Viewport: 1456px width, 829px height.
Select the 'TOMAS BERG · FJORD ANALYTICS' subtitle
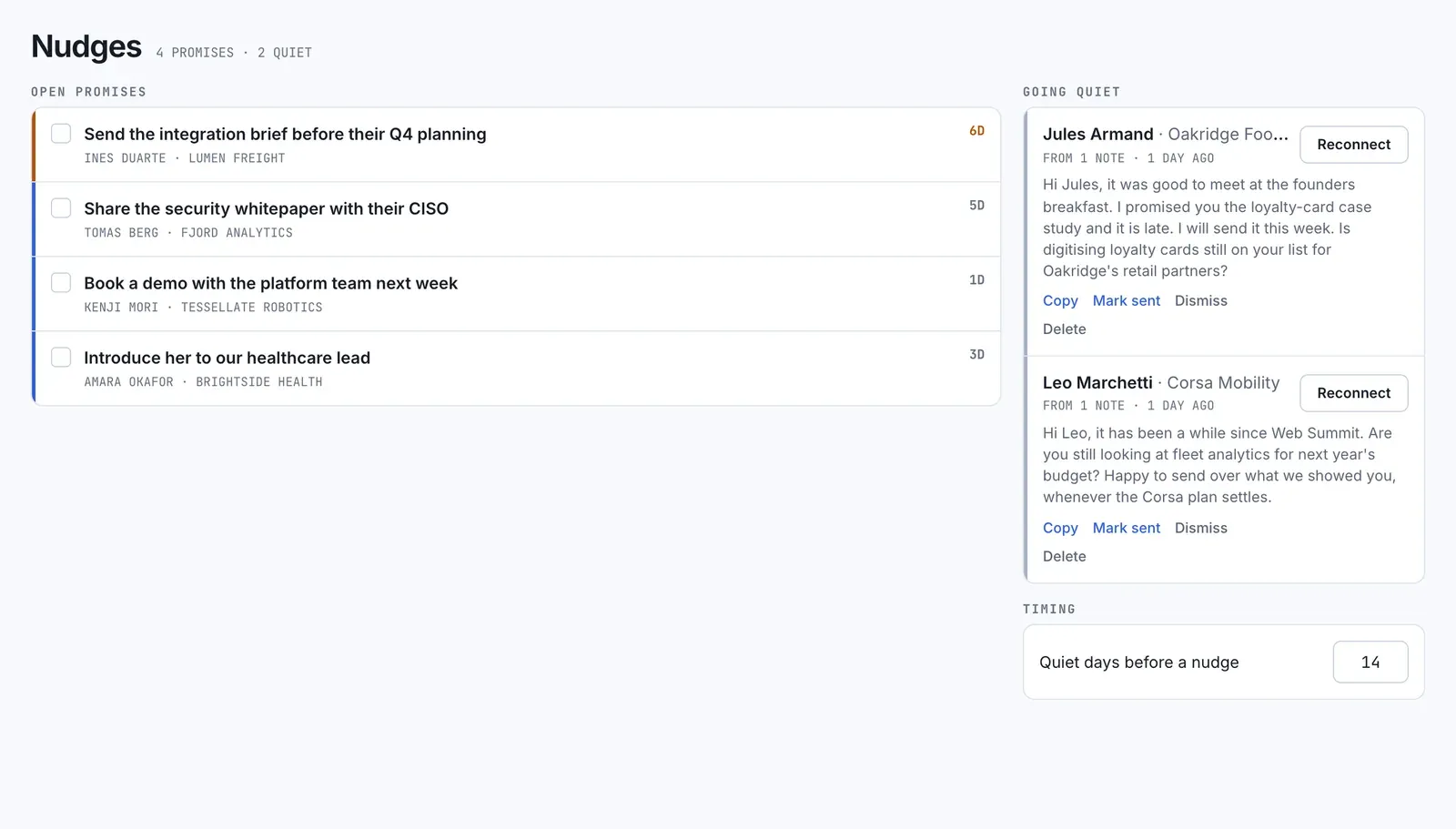[x=188, y=233]
